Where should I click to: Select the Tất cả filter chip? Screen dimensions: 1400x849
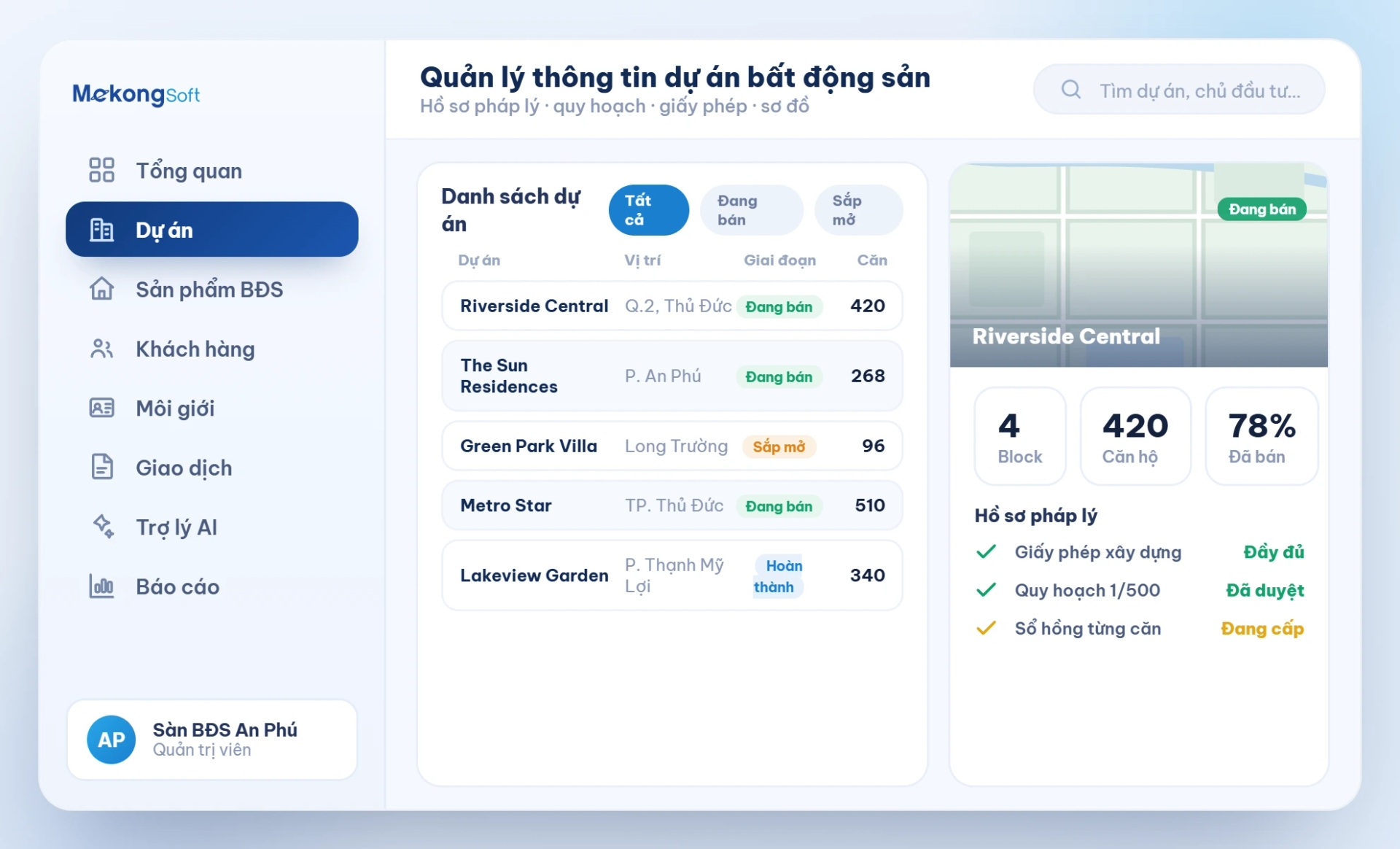pyautogui.click(x=648, y=210)
